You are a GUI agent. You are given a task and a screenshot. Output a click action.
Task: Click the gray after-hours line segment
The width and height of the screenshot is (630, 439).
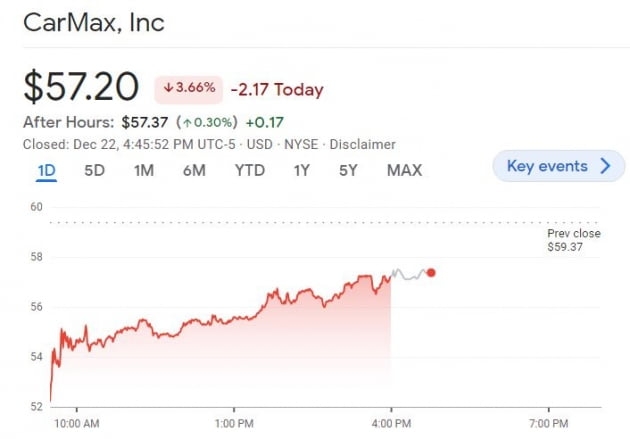click(x=408, y=274)
